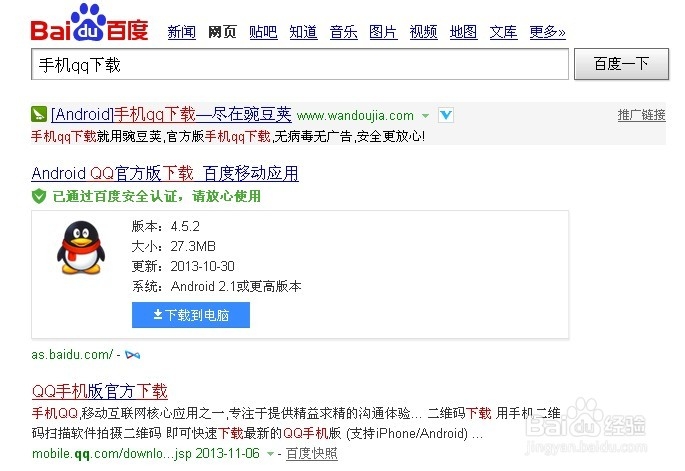Expand the green arrow after www.wandoujia.com
685x471 pixels.
[425, 116]
